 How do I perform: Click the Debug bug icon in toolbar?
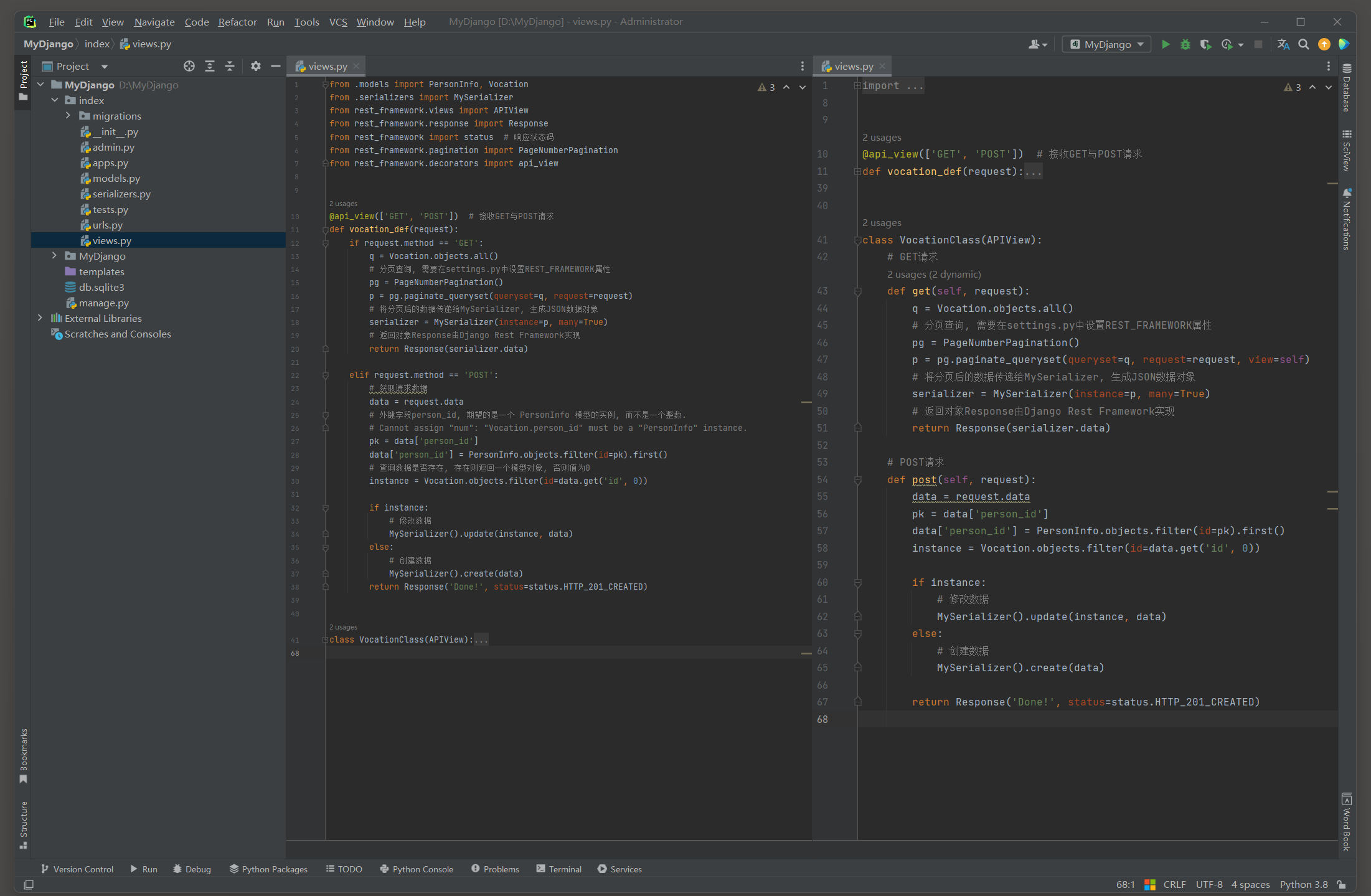pyautogui.click(x=1185, y=44)
